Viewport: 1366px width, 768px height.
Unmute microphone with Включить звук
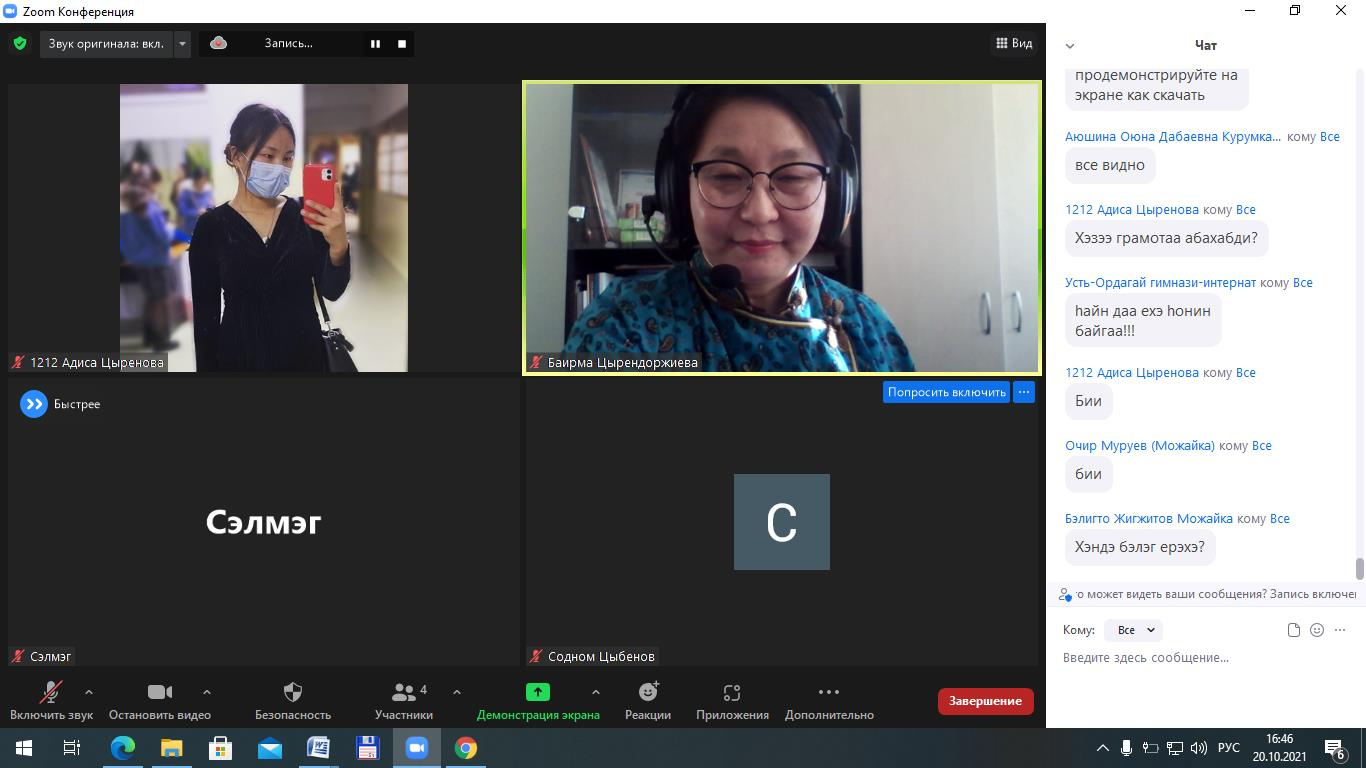(51, 700)
